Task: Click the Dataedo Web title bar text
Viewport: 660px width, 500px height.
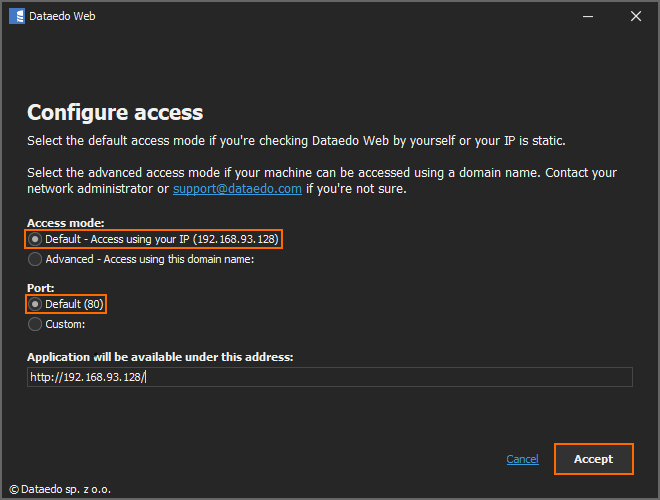Action: 62,16
